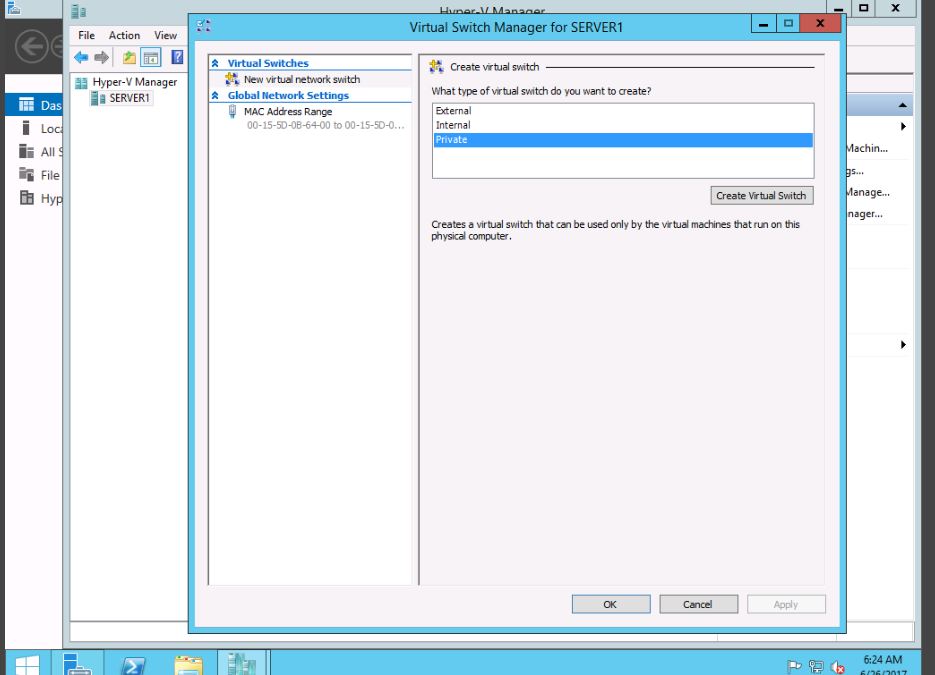The width and height of the screenshot is (935, 675).
Task: Click Cancel in Virtual Switch Manager
Action: [698, 604]
